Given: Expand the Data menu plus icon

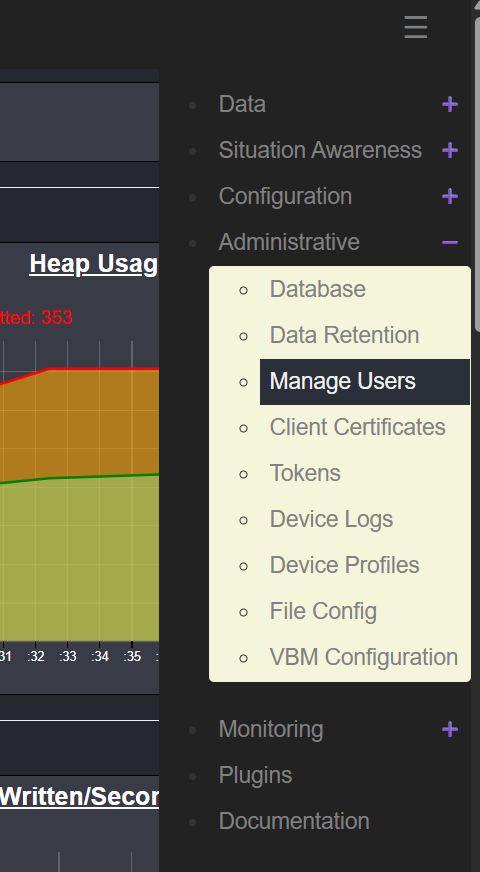Looking at the screenshot, I should point(450,105).
